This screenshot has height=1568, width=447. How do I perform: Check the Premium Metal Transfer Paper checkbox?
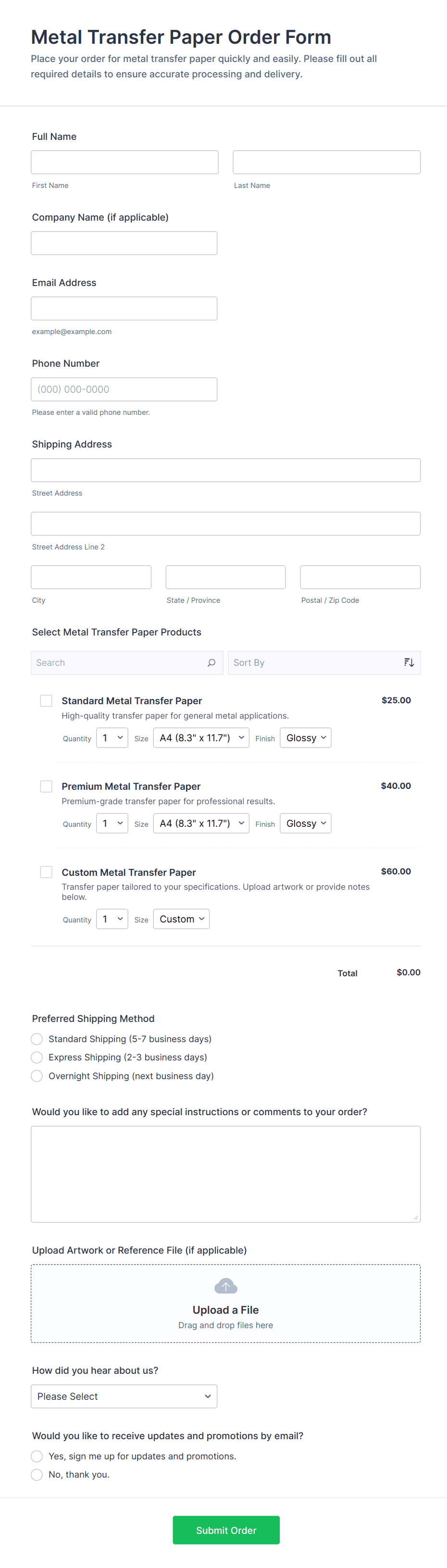tap(46, 786)
